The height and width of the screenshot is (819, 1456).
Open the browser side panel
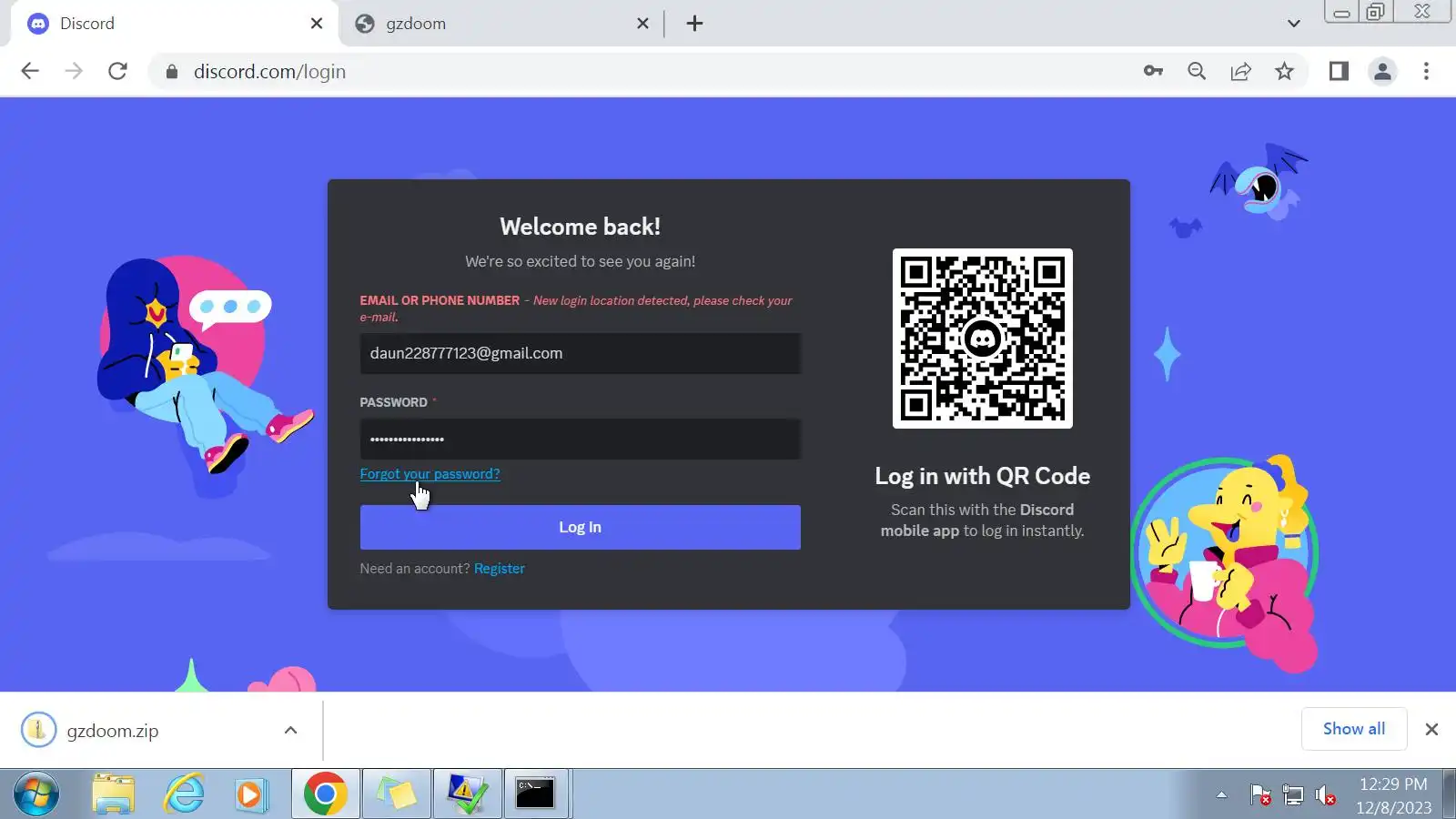(1339, 71)
